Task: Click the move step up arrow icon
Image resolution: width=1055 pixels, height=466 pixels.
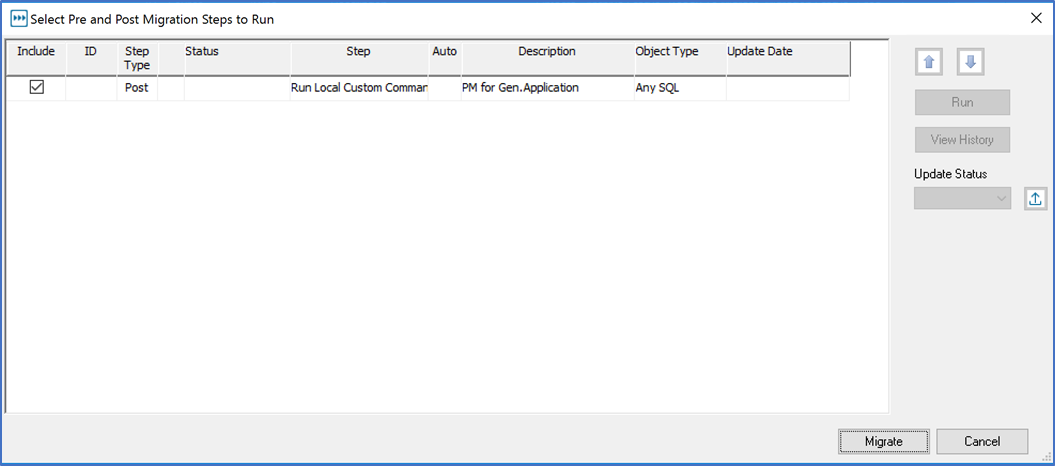Action: 929,62
